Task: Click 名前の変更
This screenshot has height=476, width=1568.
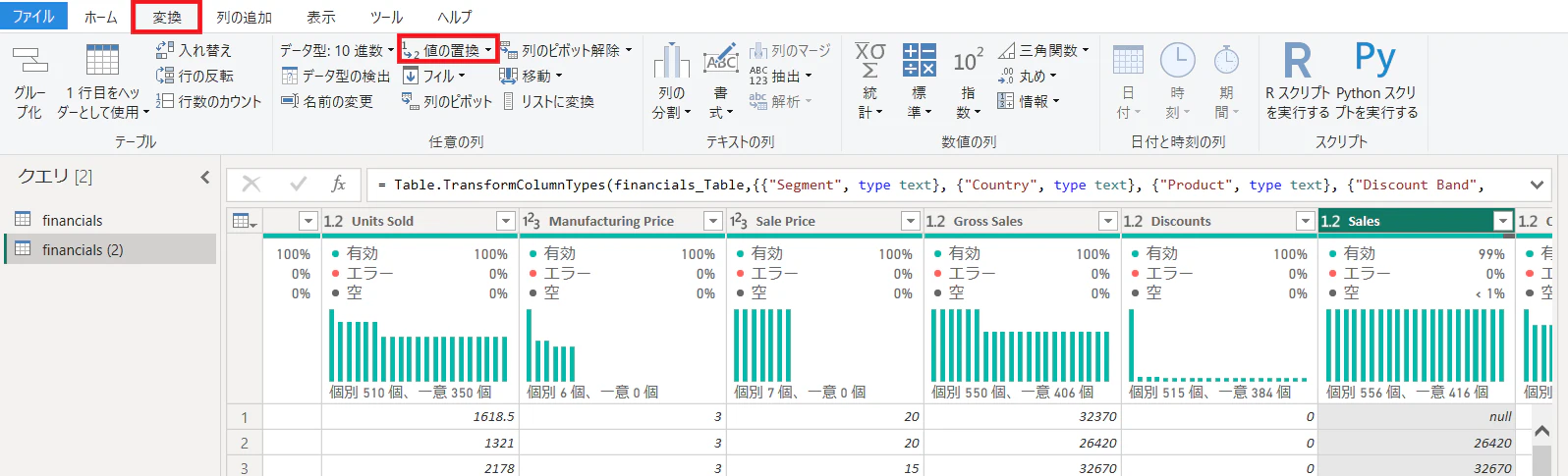Action: [327, 101]
